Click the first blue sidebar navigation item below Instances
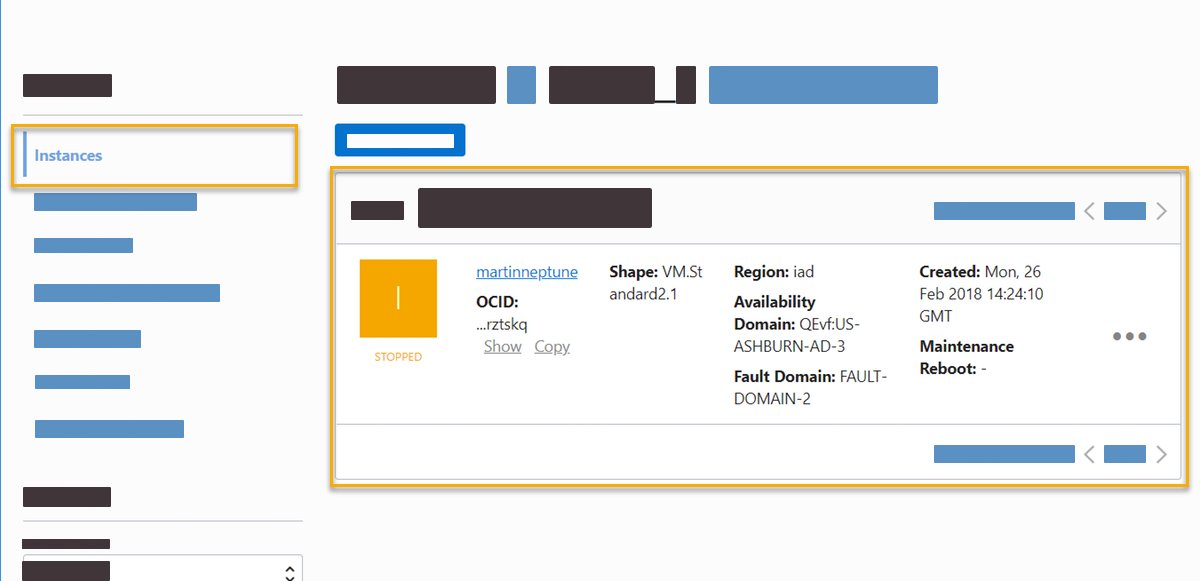The width and height of the screenshot is (1200, 581). [115, 201]
